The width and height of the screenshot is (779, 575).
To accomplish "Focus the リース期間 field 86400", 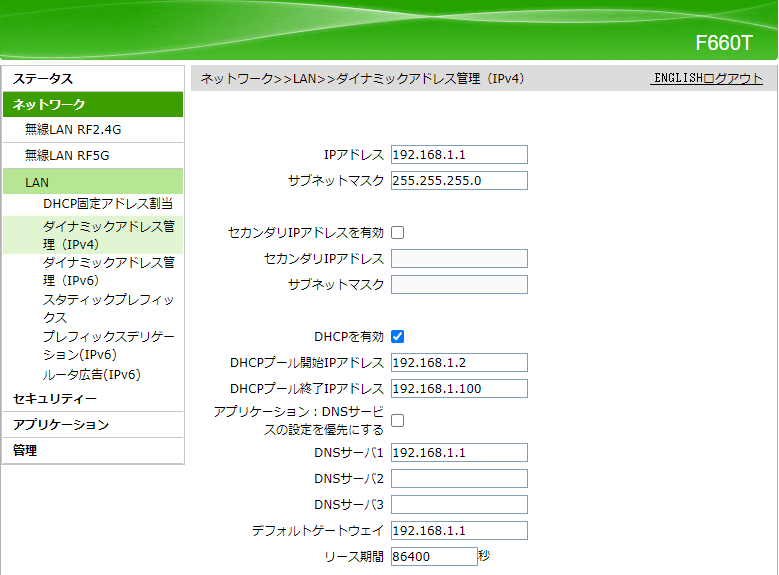I will click(434, 556).
